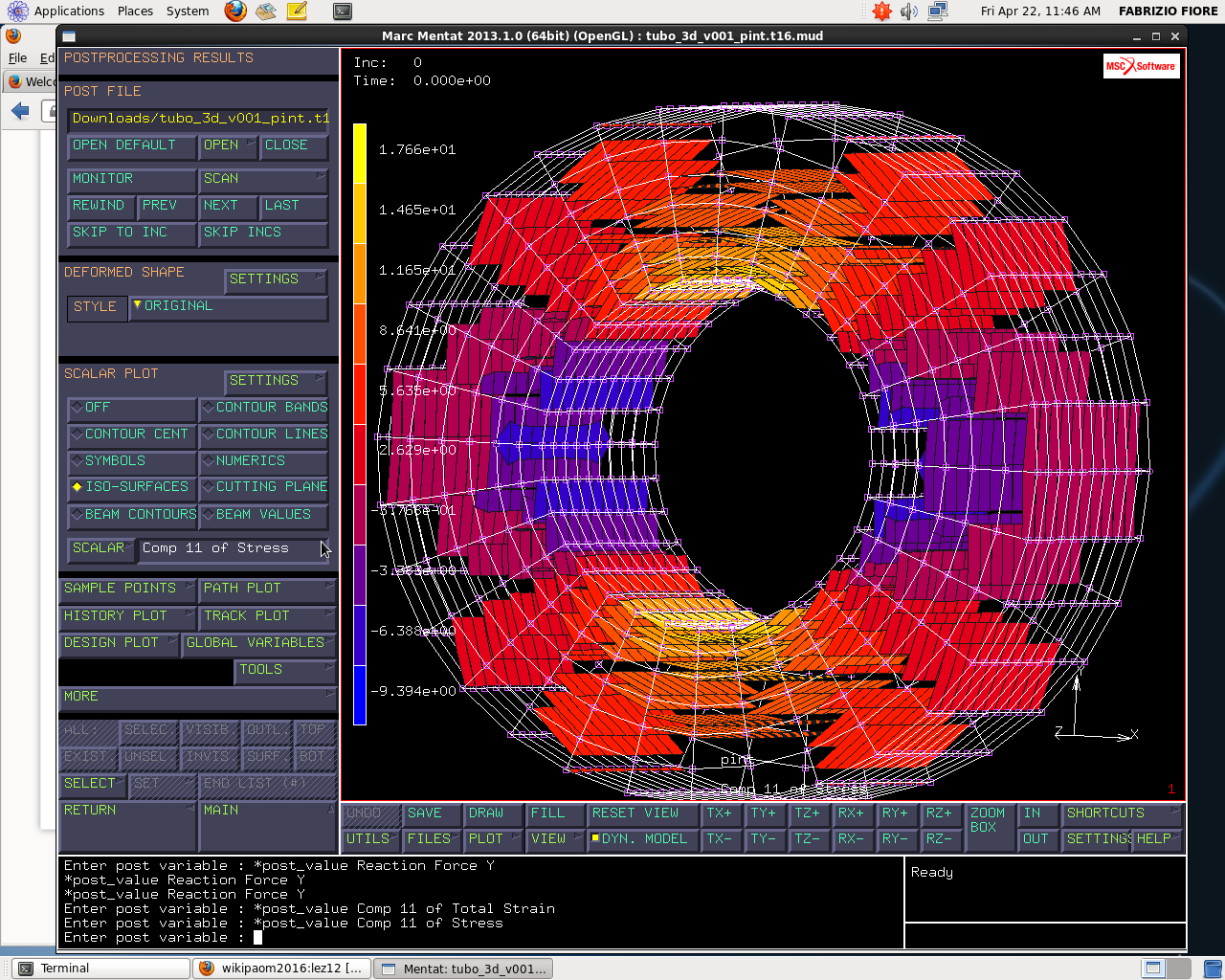Click OPEN DEFAULT button
This screenshot has width=1225, height=980.
tap(132, 145)
